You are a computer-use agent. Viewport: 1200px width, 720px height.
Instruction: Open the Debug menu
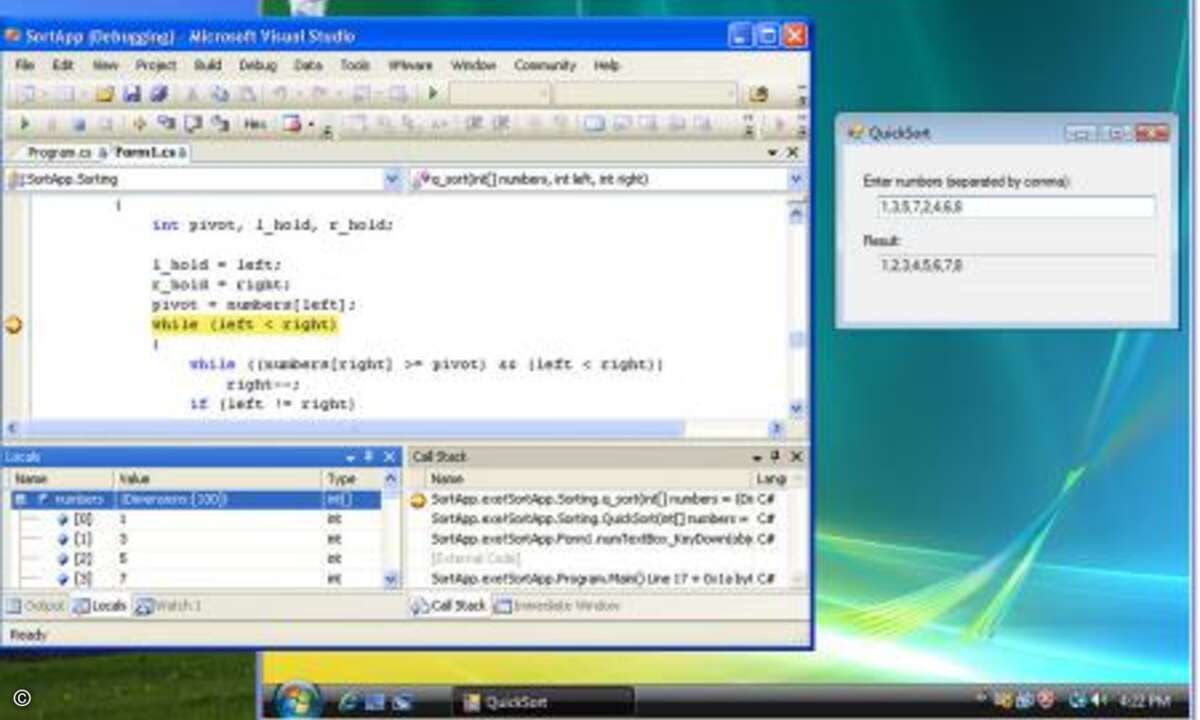[x=257, y=65]
